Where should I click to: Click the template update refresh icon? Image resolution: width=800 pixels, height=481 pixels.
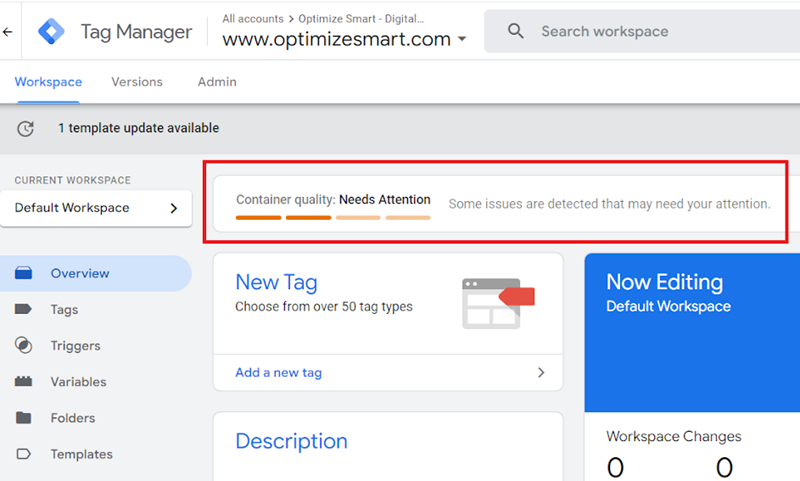point(26,129)
